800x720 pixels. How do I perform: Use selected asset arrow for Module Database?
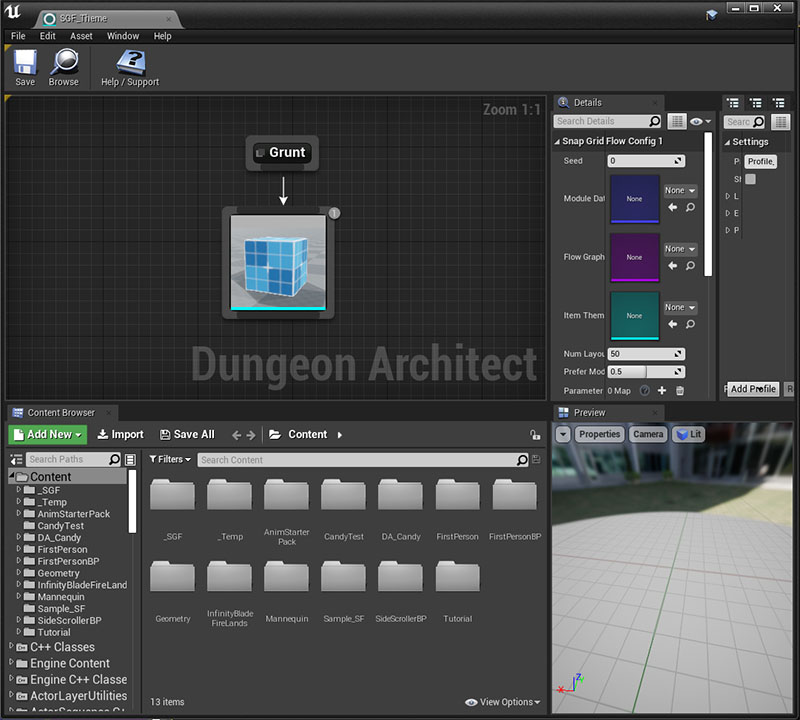673,207
